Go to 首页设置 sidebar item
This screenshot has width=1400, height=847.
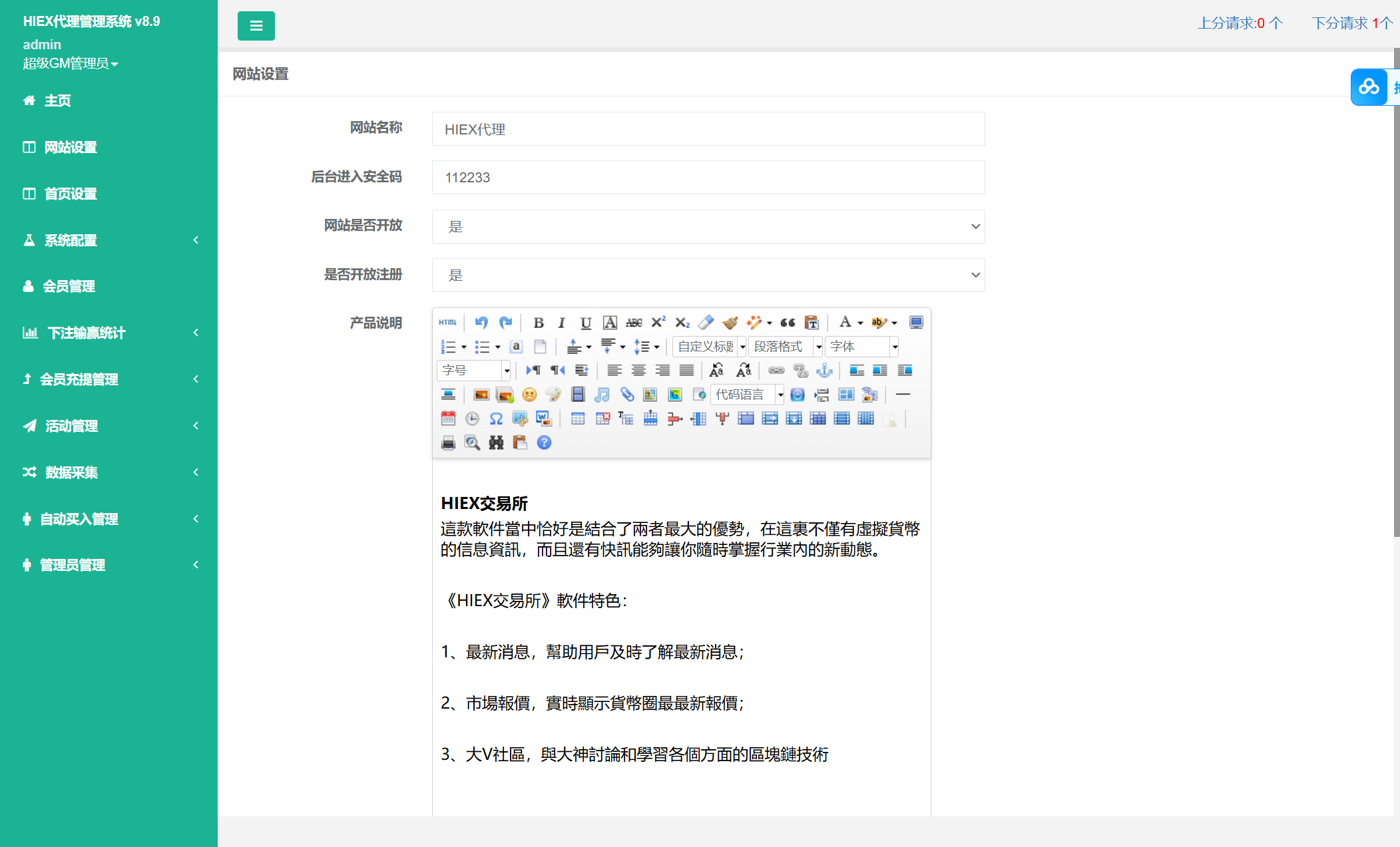click(x=70, y=194)
